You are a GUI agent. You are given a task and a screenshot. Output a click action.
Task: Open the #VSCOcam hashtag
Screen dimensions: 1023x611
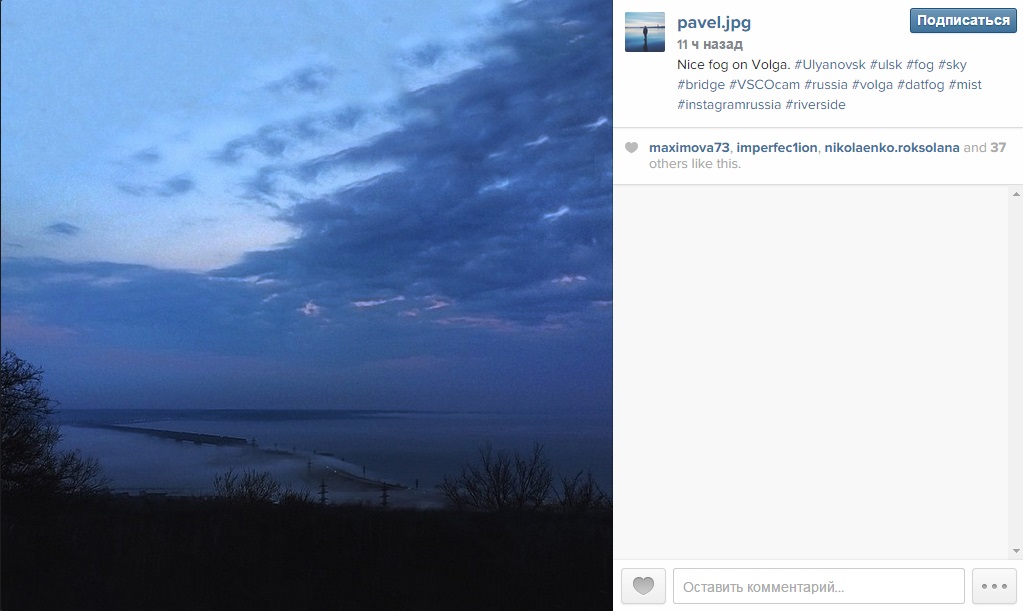(764, 85)
